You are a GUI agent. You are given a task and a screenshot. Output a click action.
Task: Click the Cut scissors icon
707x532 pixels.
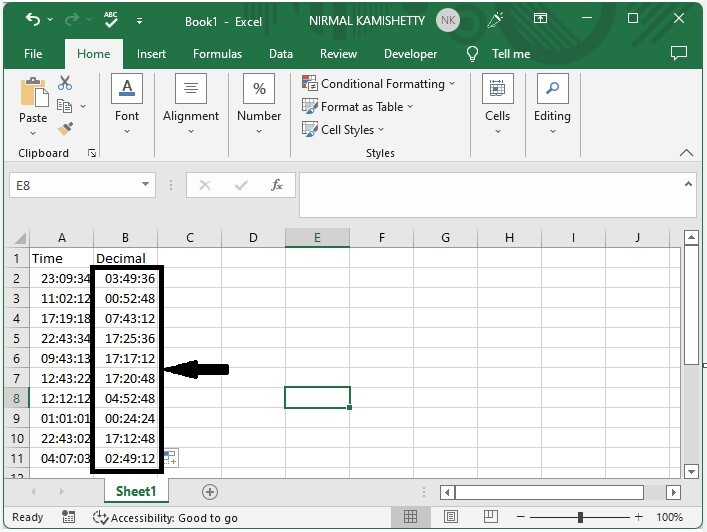(x=65, y=83)
